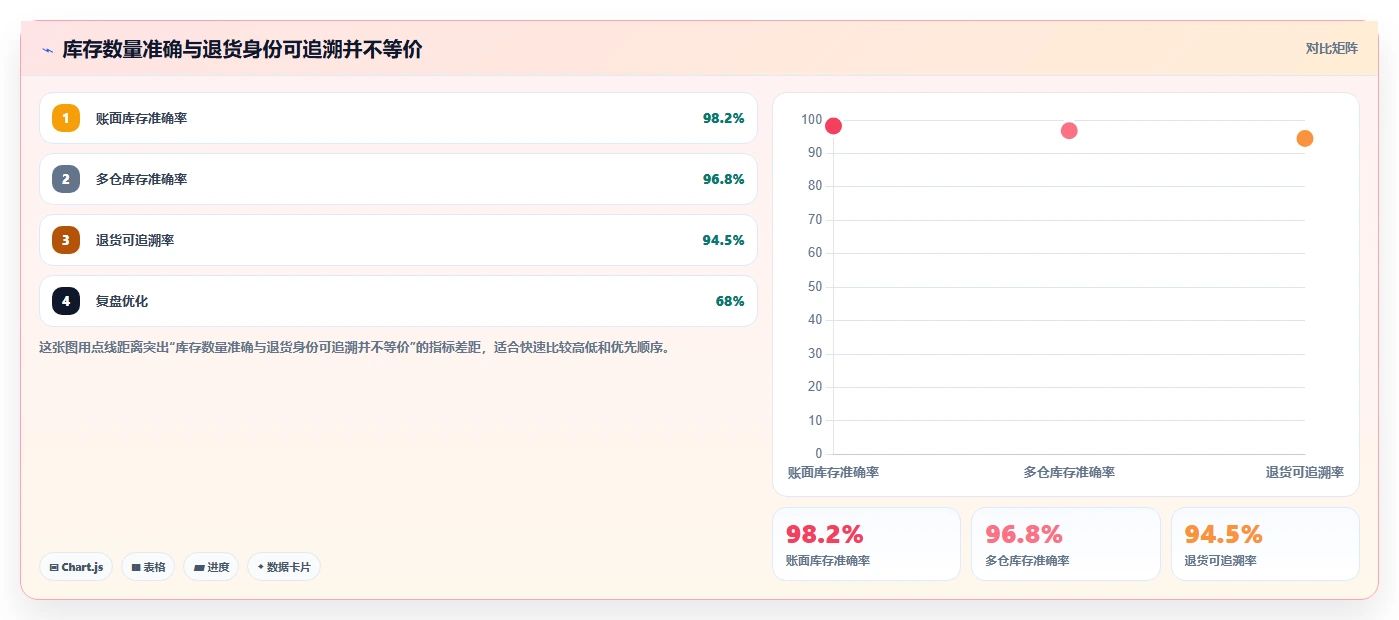This screenshot has width=1399, height=620.
Task: Click the 98.2% value in first list row
Action: click(723, 118)
